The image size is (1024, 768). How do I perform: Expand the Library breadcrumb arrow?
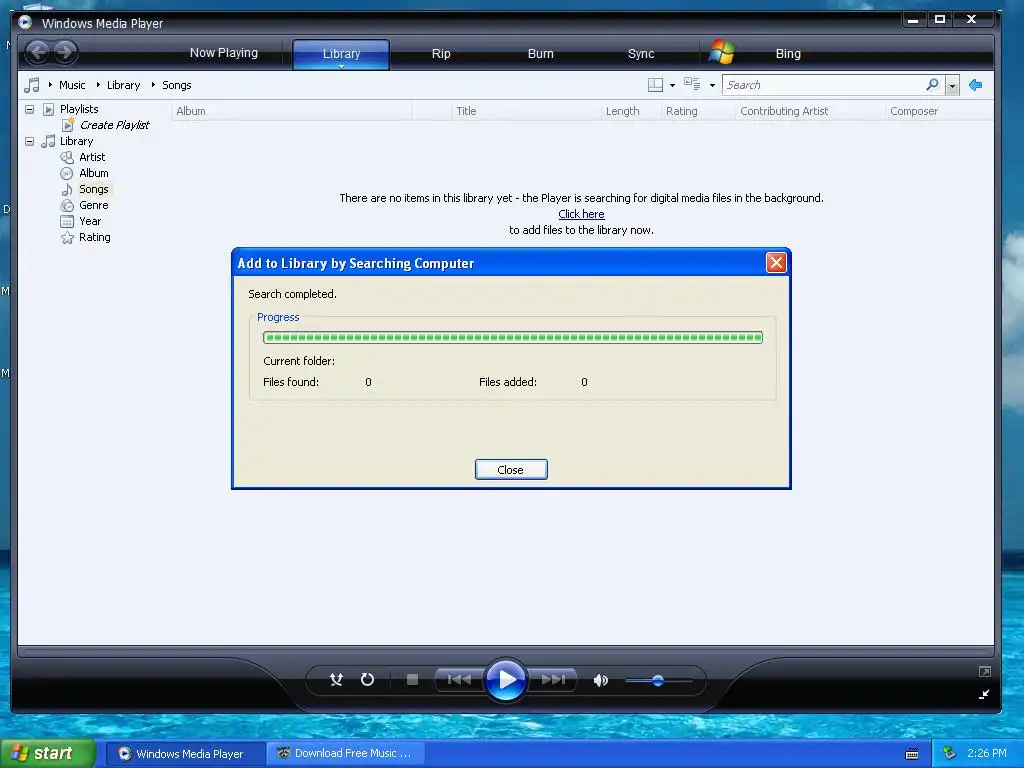click(x=98, y=85)
